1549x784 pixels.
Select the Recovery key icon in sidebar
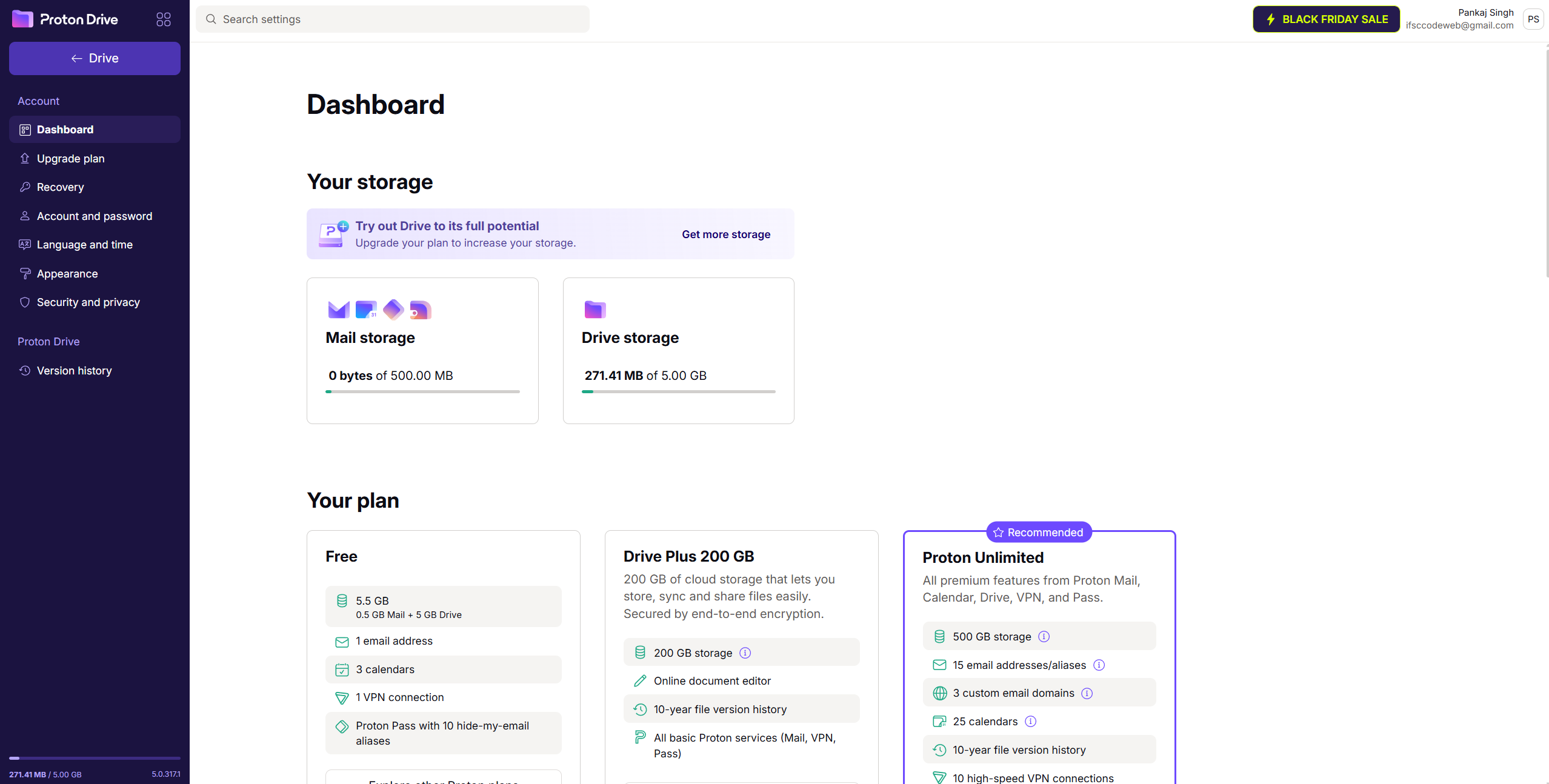pyautogui.click(x=25, y=187)
